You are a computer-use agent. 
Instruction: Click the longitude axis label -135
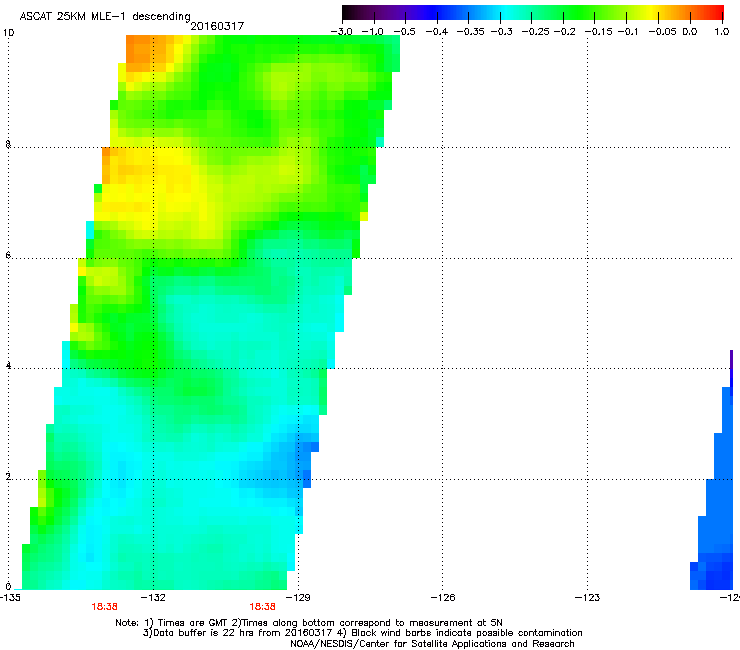pos(10,598)
